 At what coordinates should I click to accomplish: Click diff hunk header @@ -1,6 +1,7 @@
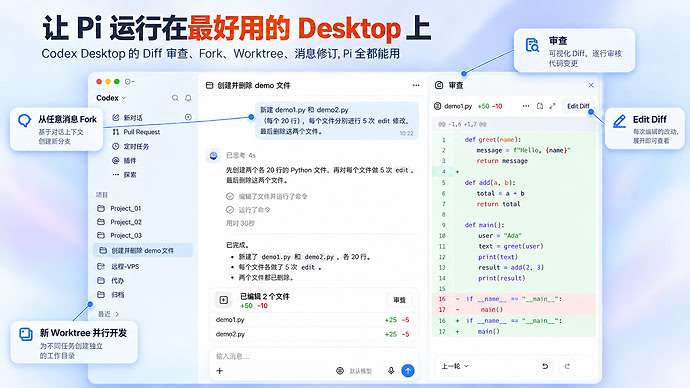pos(462,124)
